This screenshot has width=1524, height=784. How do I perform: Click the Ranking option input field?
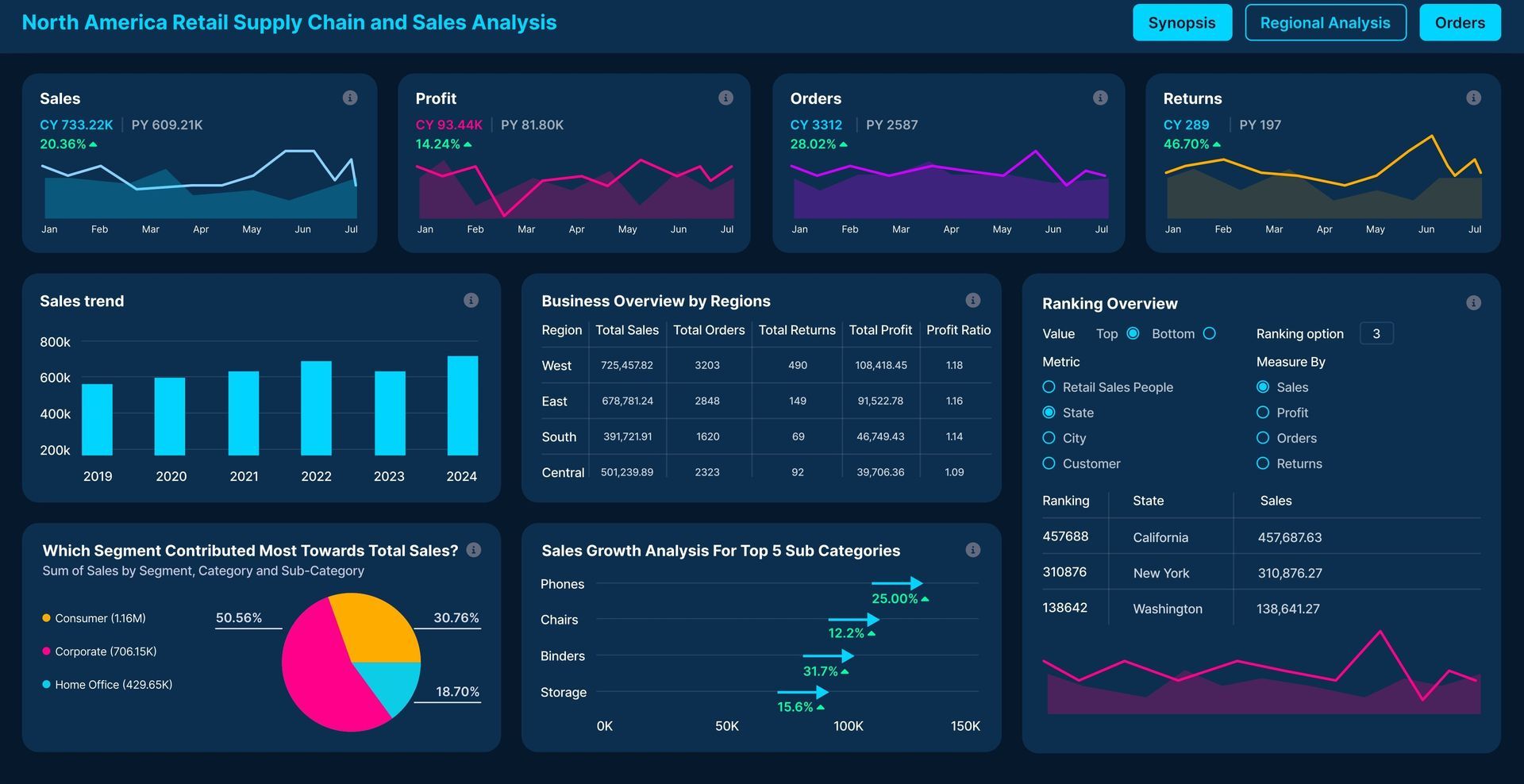pos(1376,333)
